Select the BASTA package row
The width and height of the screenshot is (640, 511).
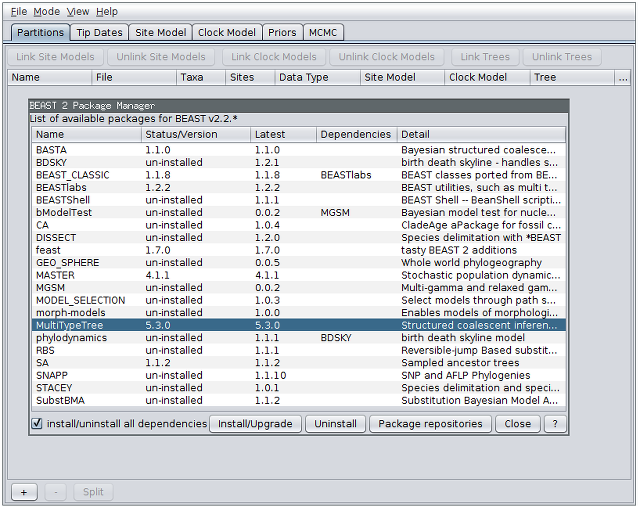click(x=299, y=150)
